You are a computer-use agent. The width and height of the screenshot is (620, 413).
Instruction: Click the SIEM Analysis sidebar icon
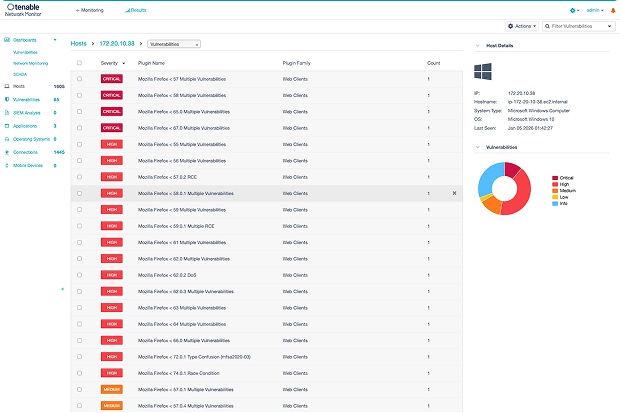point(7,113)
